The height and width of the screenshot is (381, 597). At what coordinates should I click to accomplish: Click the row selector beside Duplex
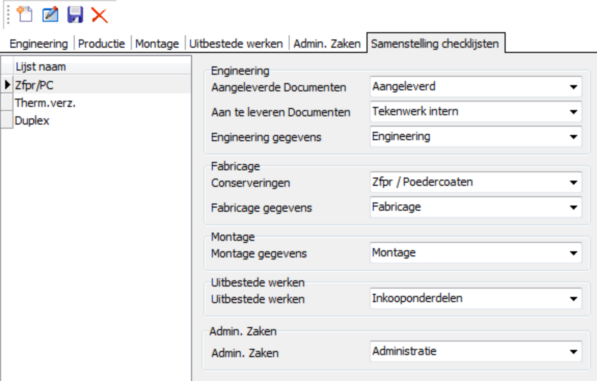7,121
